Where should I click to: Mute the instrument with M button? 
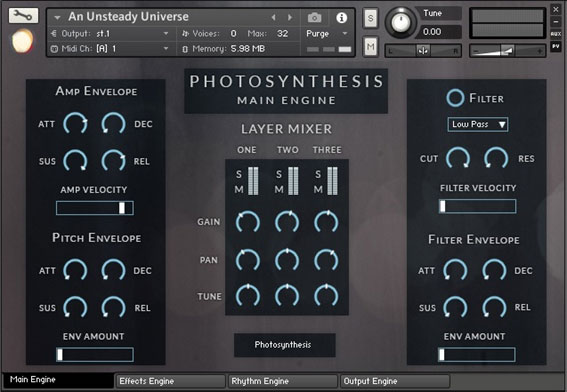coord(370,46)
